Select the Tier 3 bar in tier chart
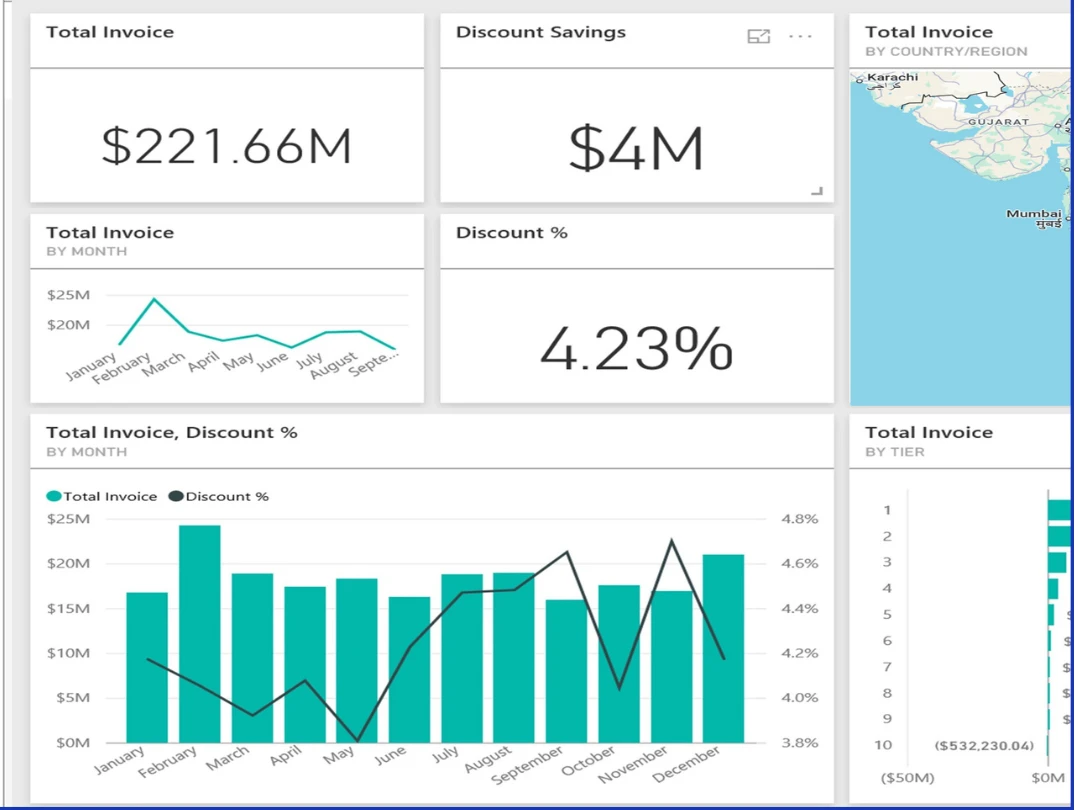Image resolution: width=1080 pixels, height=810 pixels. coord(1056,562)
